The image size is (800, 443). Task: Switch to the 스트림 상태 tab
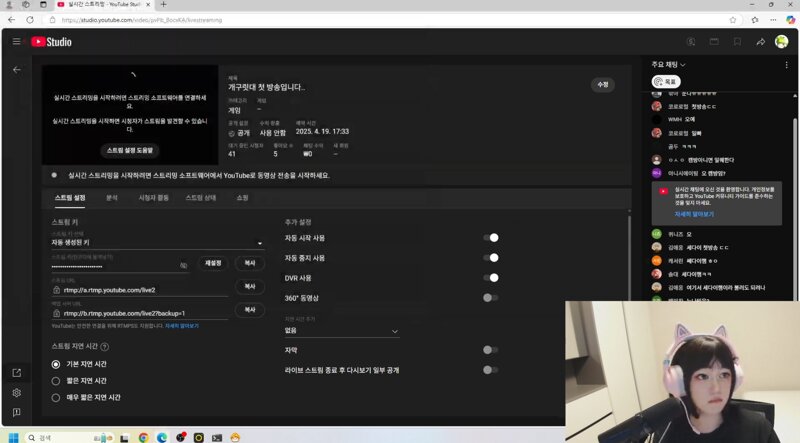201,198
